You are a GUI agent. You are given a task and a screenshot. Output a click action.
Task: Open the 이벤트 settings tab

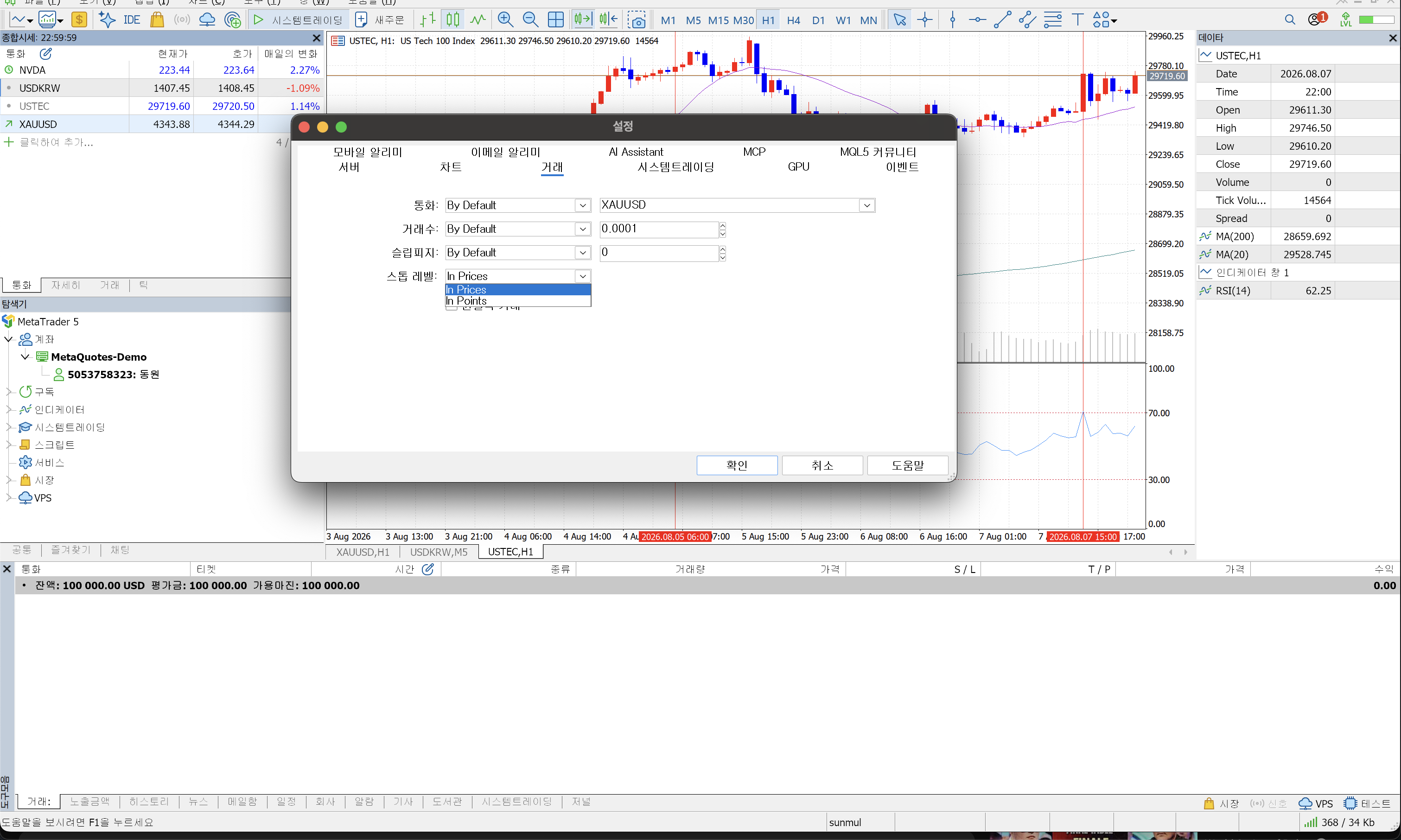(902, 167)
